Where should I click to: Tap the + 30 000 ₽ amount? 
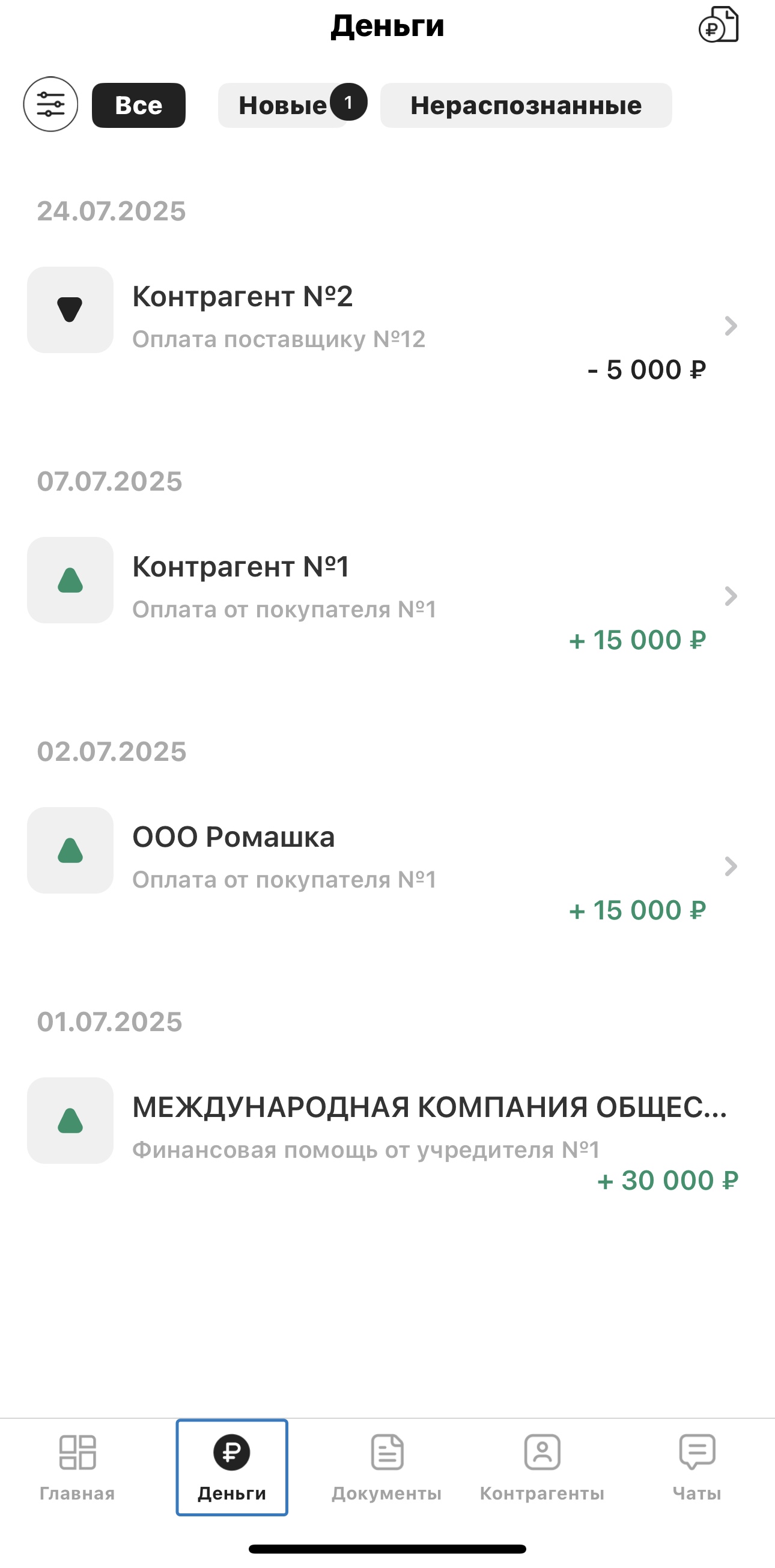pos(667,1180)
